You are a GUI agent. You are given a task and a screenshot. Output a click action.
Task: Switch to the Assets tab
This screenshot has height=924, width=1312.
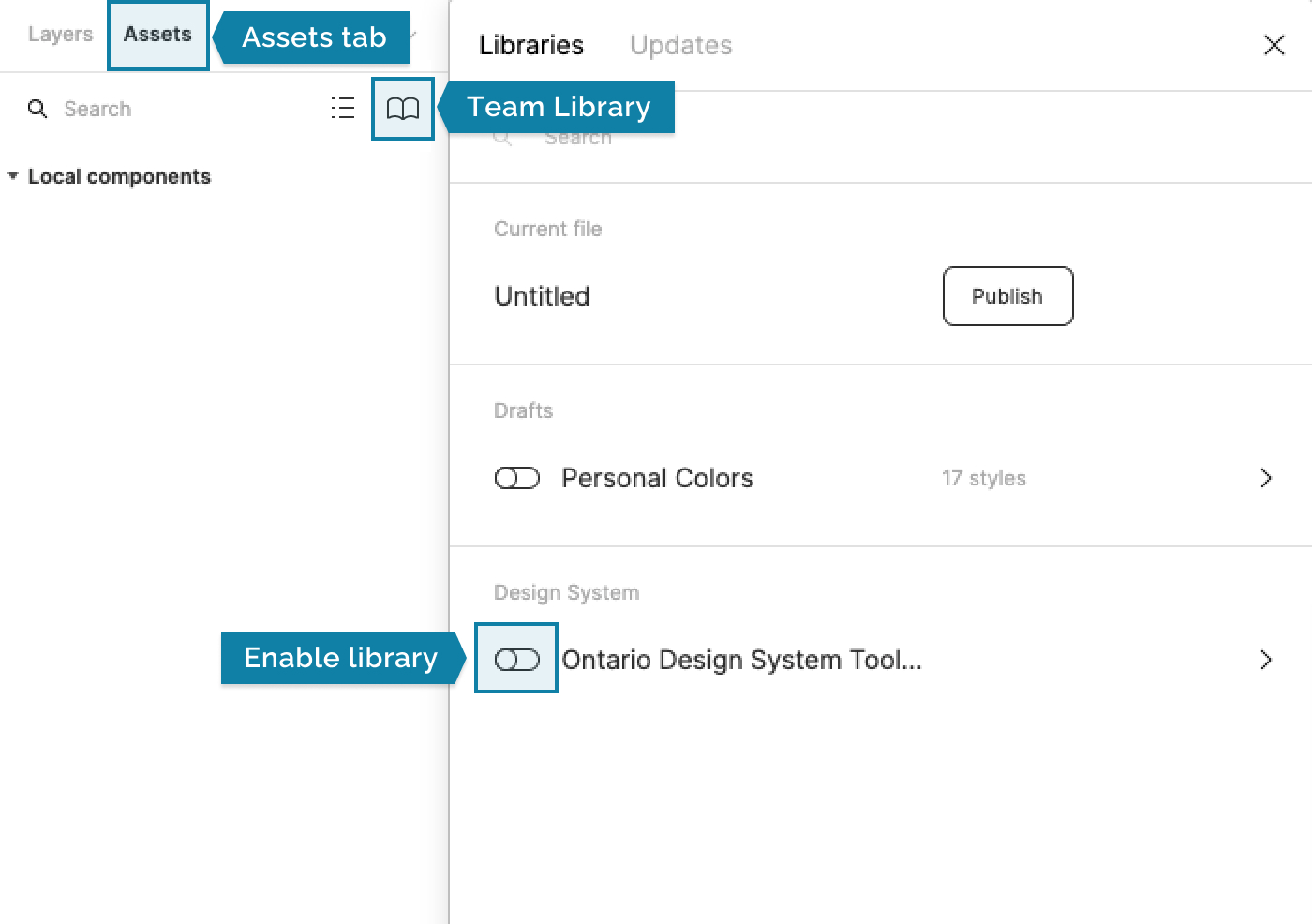point(157,35)
